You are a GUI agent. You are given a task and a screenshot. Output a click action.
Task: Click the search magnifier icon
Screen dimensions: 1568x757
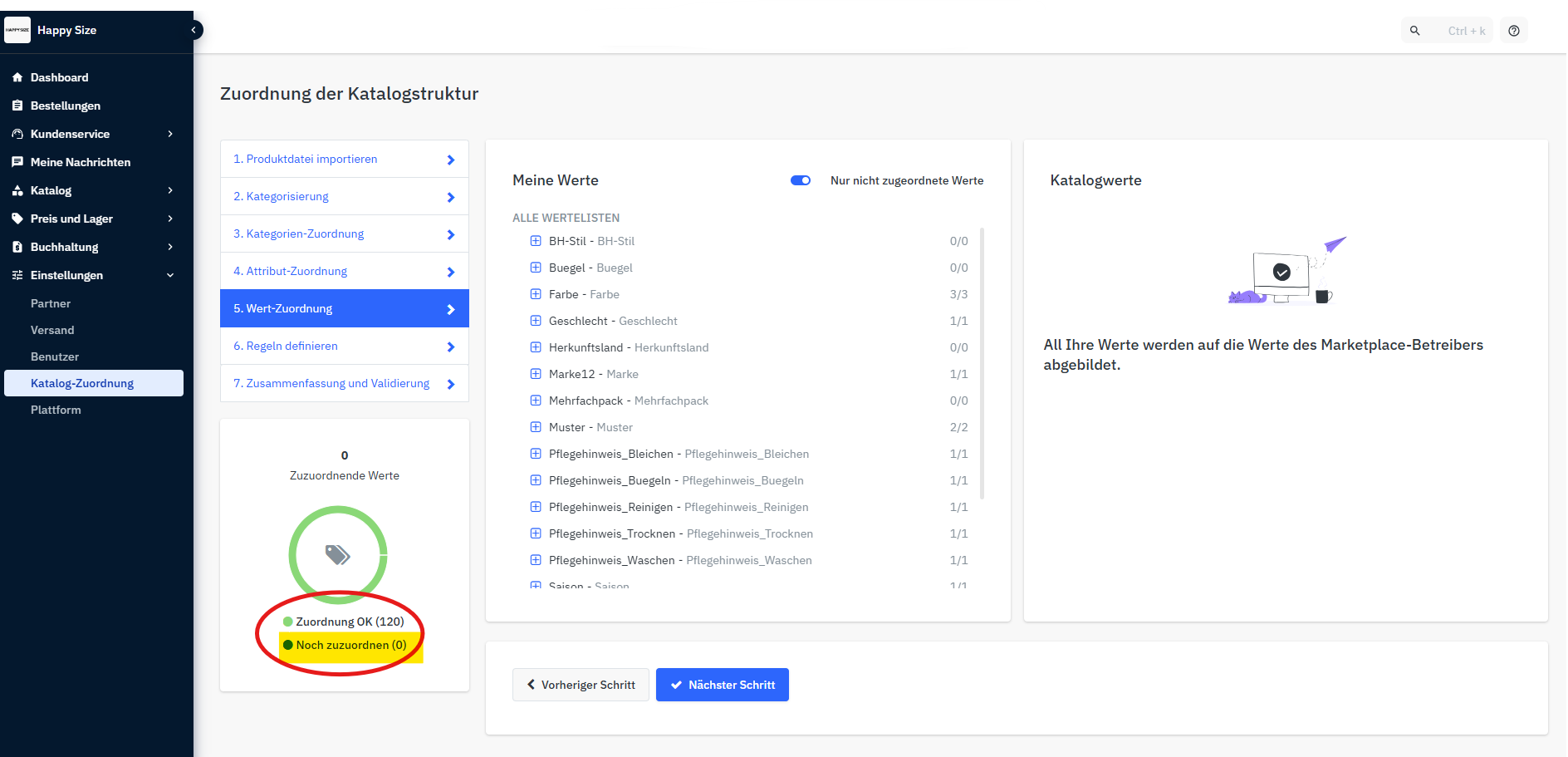coord(1414,31)
